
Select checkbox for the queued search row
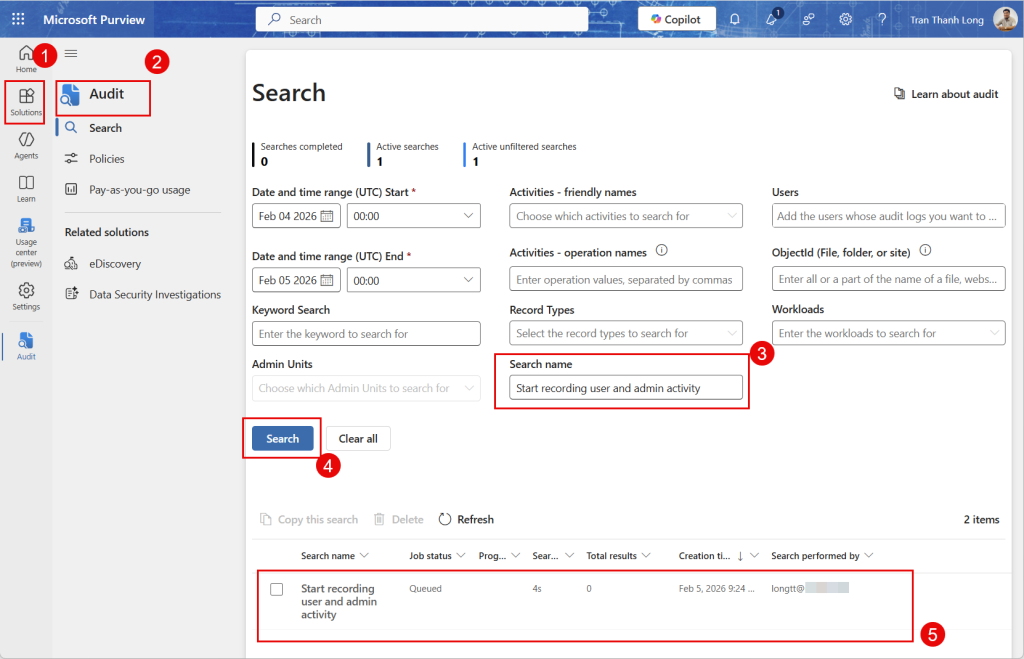277,589
